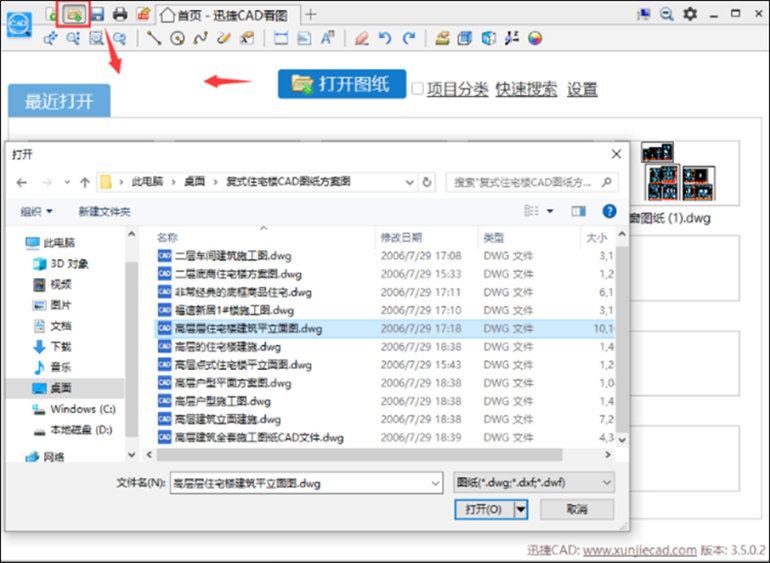Add a new tab with the plus button
The image size is (770, 563).
pos(310,15)
